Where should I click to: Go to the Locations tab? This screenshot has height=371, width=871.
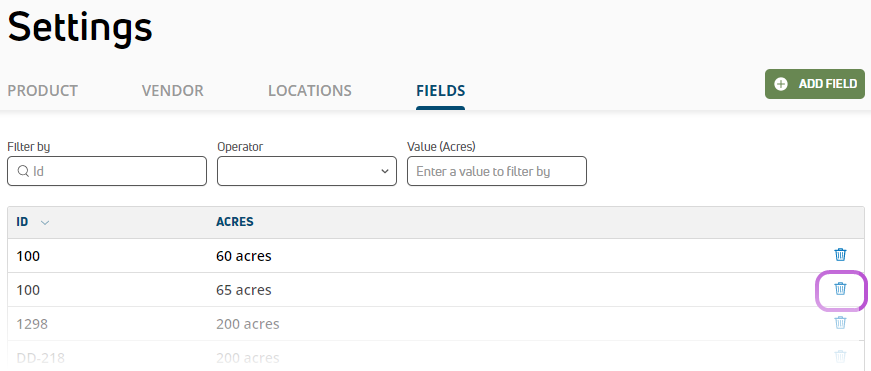pyautogui.click(x=309, y=91)
